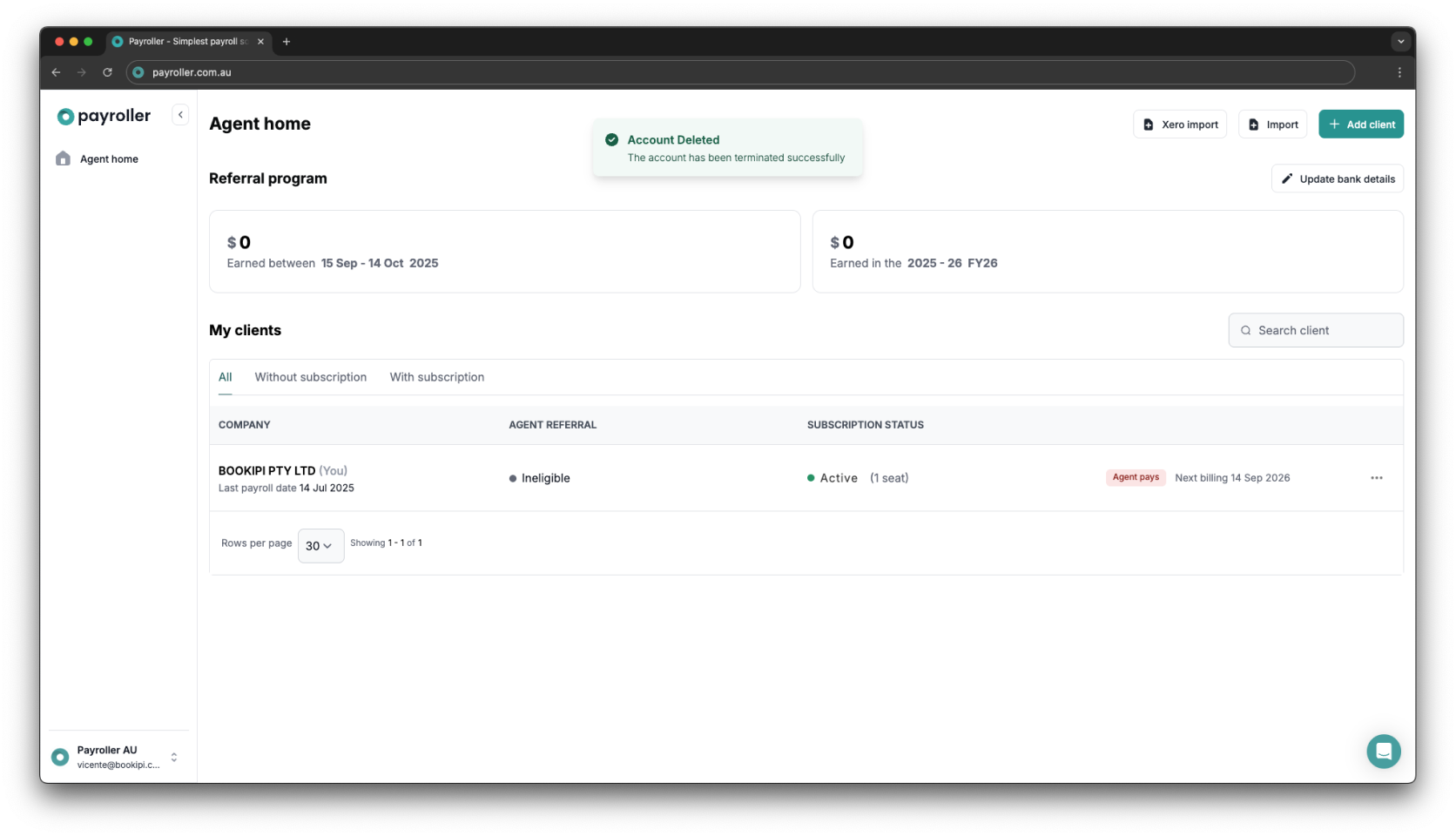This screenshot has height=836, width=1456.
Task: Reload the browser page
Action: (108, 72)
